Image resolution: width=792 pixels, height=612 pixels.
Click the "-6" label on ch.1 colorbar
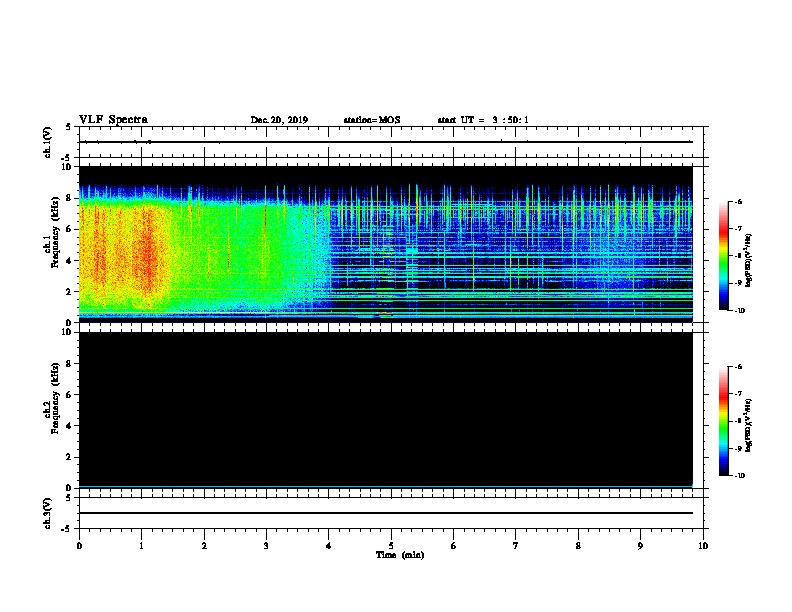click(738, 202)
